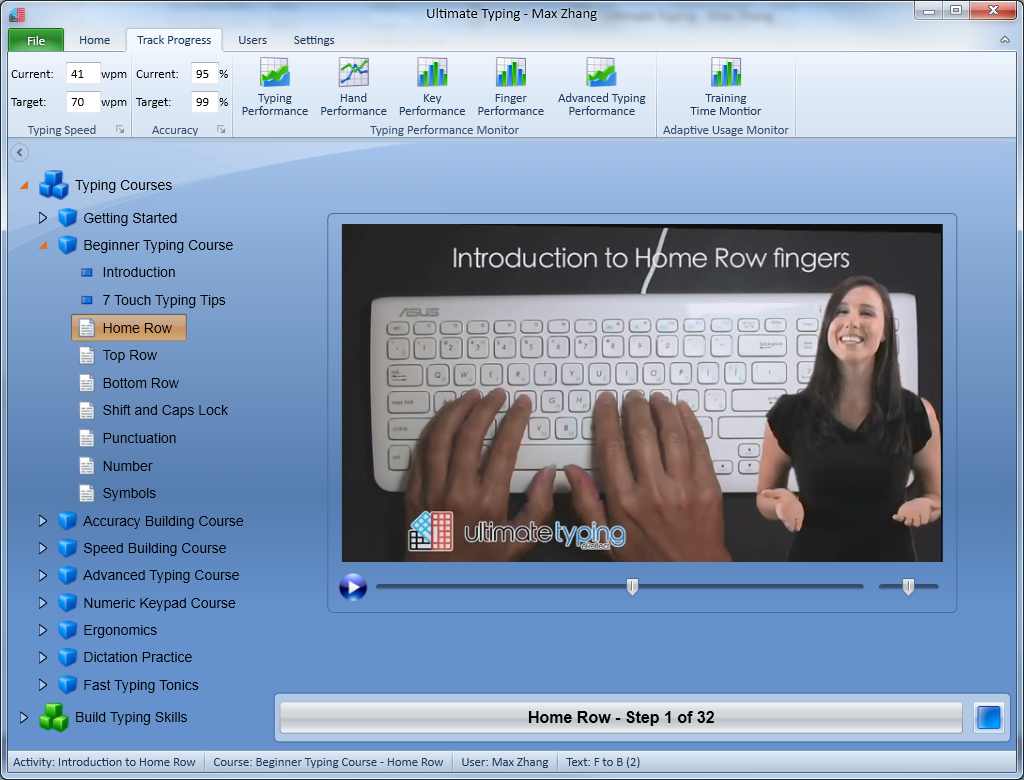Select the Shift and Caps Lock lesson
This screenshot has height=780, width=1024.
tap(165, 410)
